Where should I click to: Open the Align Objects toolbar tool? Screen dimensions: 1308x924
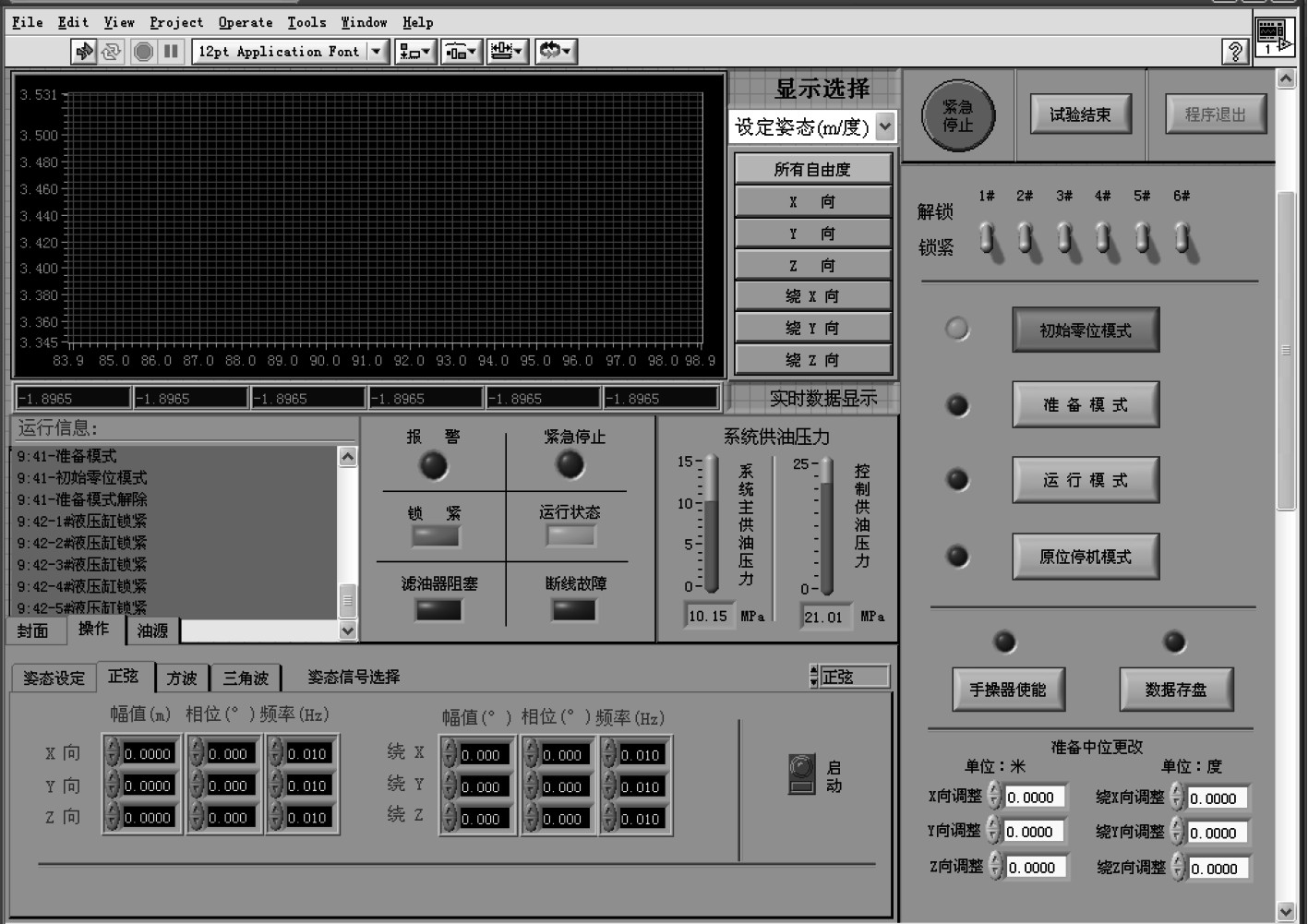pos(414,52)
